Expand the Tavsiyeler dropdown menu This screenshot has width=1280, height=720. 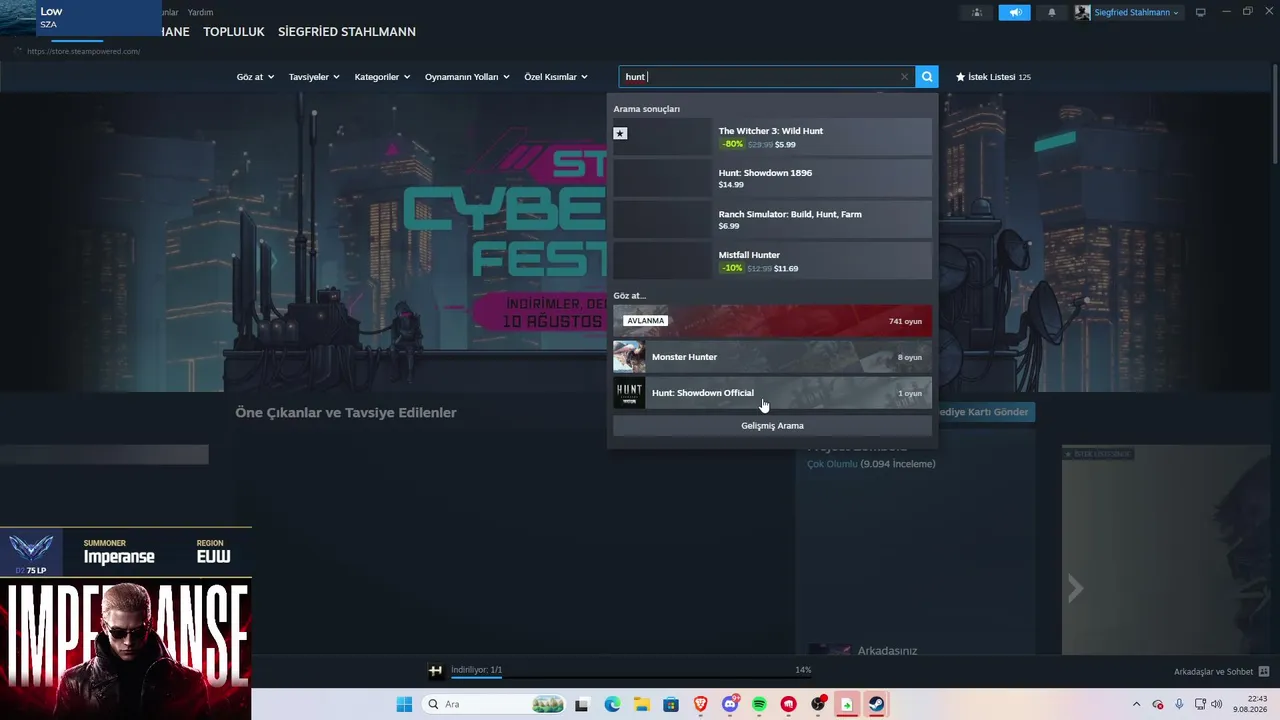tap(314, 77)
